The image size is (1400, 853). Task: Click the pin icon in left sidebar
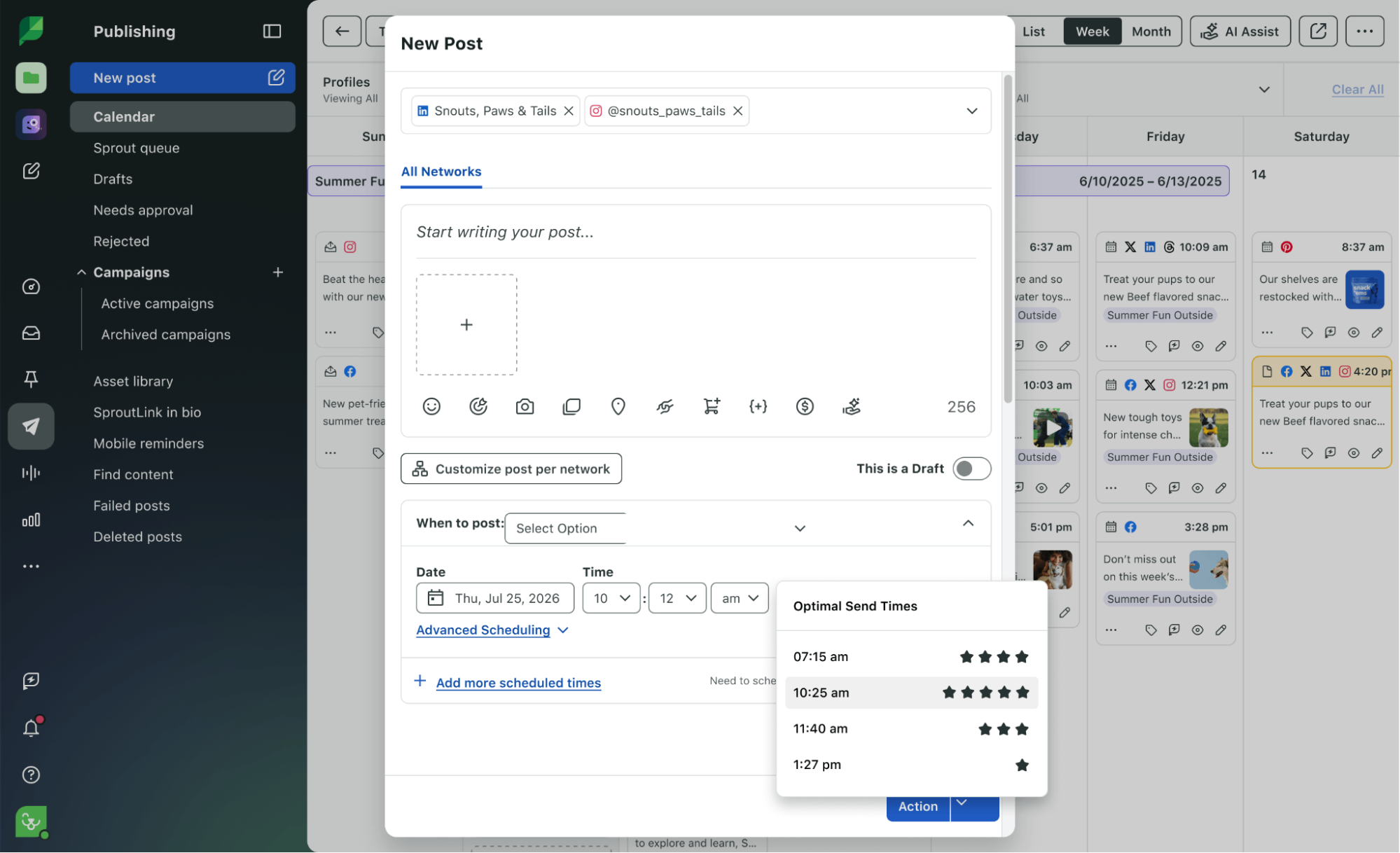pyautogui.click(x=31, y=379)
